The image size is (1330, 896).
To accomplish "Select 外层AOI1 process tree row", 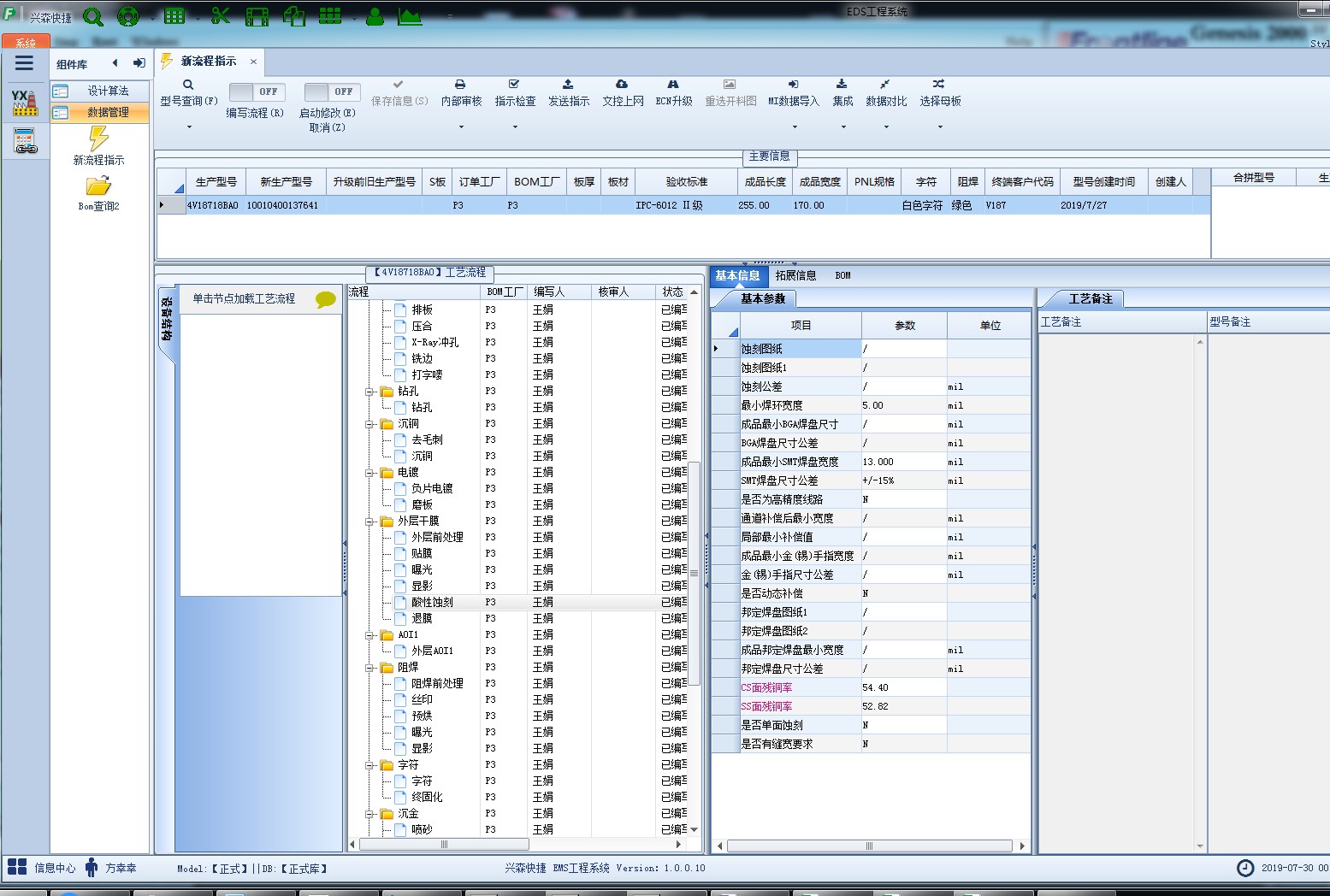I will tap(432, 651).
